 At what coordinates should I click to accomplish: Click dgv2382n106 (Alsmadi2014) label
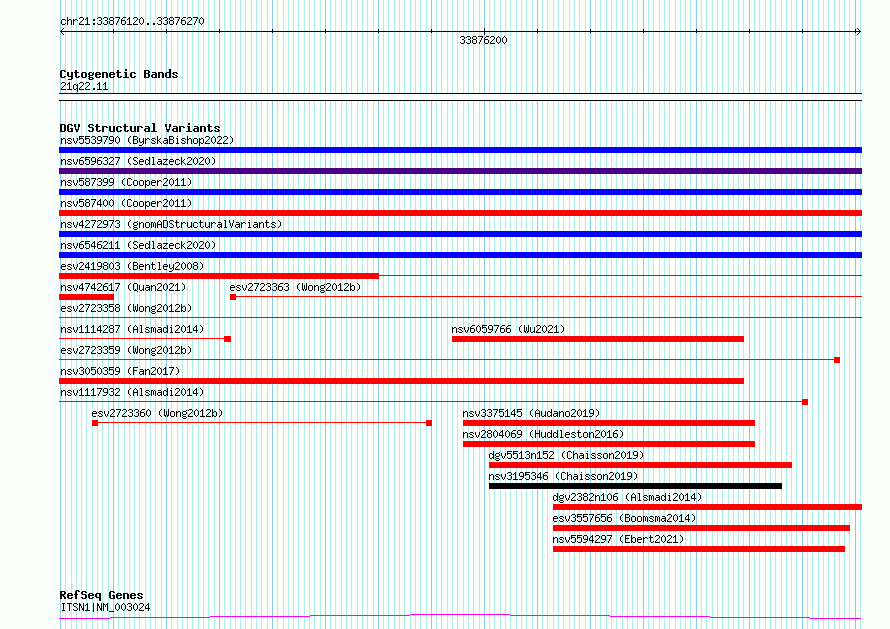point(627,497)
